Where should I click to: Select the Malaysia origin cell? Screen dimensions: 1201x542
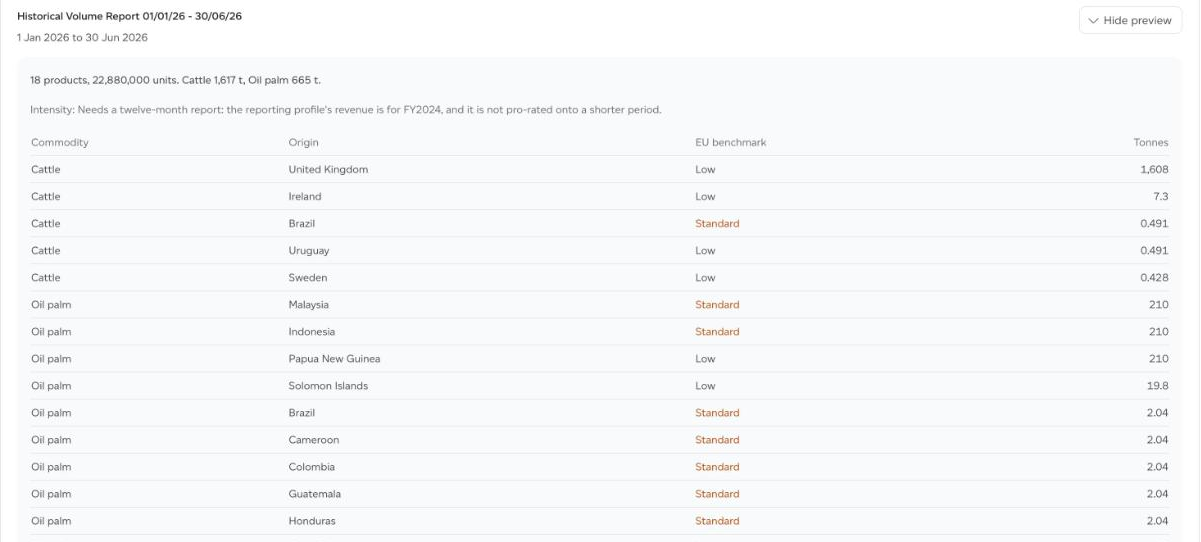click(309, 305)
